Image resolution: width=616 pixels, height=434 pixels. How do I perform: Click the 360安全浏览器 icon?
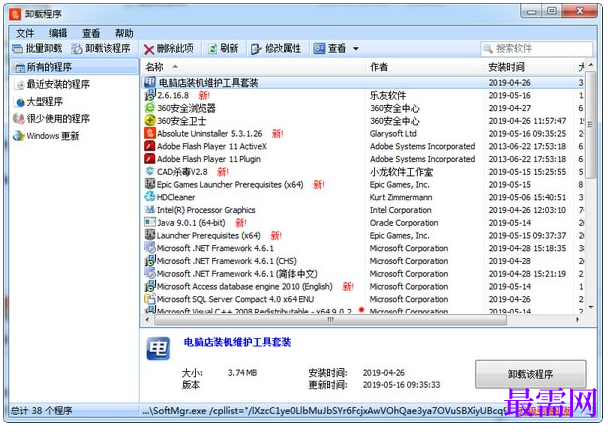[x=150, y=108]
